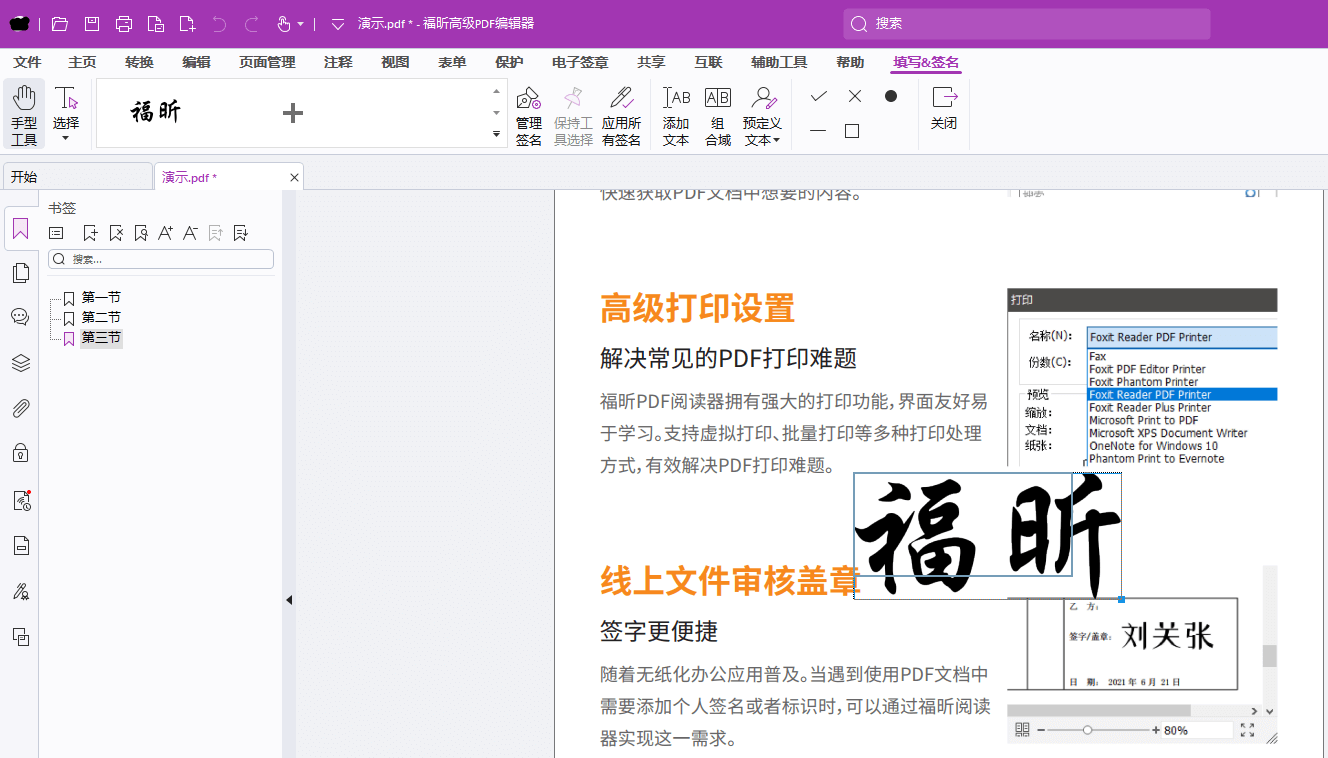The width and height of the screenshot is (1328, 758).
Task: Click the top search box (搜索)
Action: (1027, 24)
